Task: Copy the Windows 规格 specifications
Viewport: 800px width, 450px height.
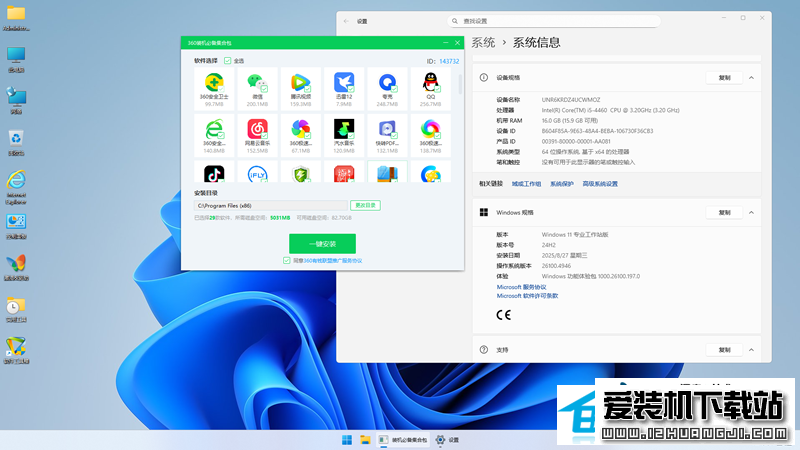Action: [724, 212]
